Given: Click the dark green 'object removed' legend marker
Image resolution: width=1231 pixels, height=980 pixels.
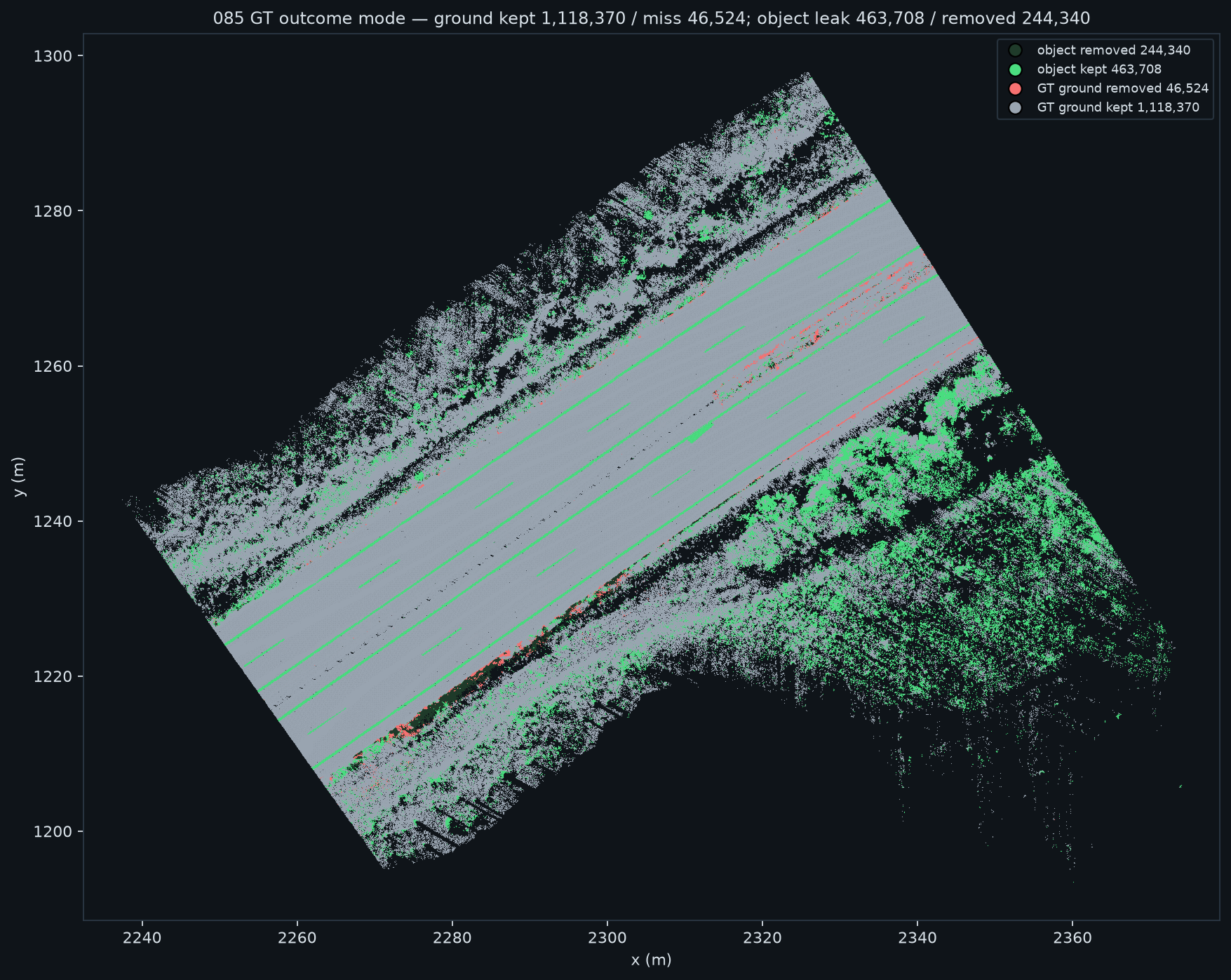Looking at the screenshot, I should pyautogui.click(x=1015, y=51).
